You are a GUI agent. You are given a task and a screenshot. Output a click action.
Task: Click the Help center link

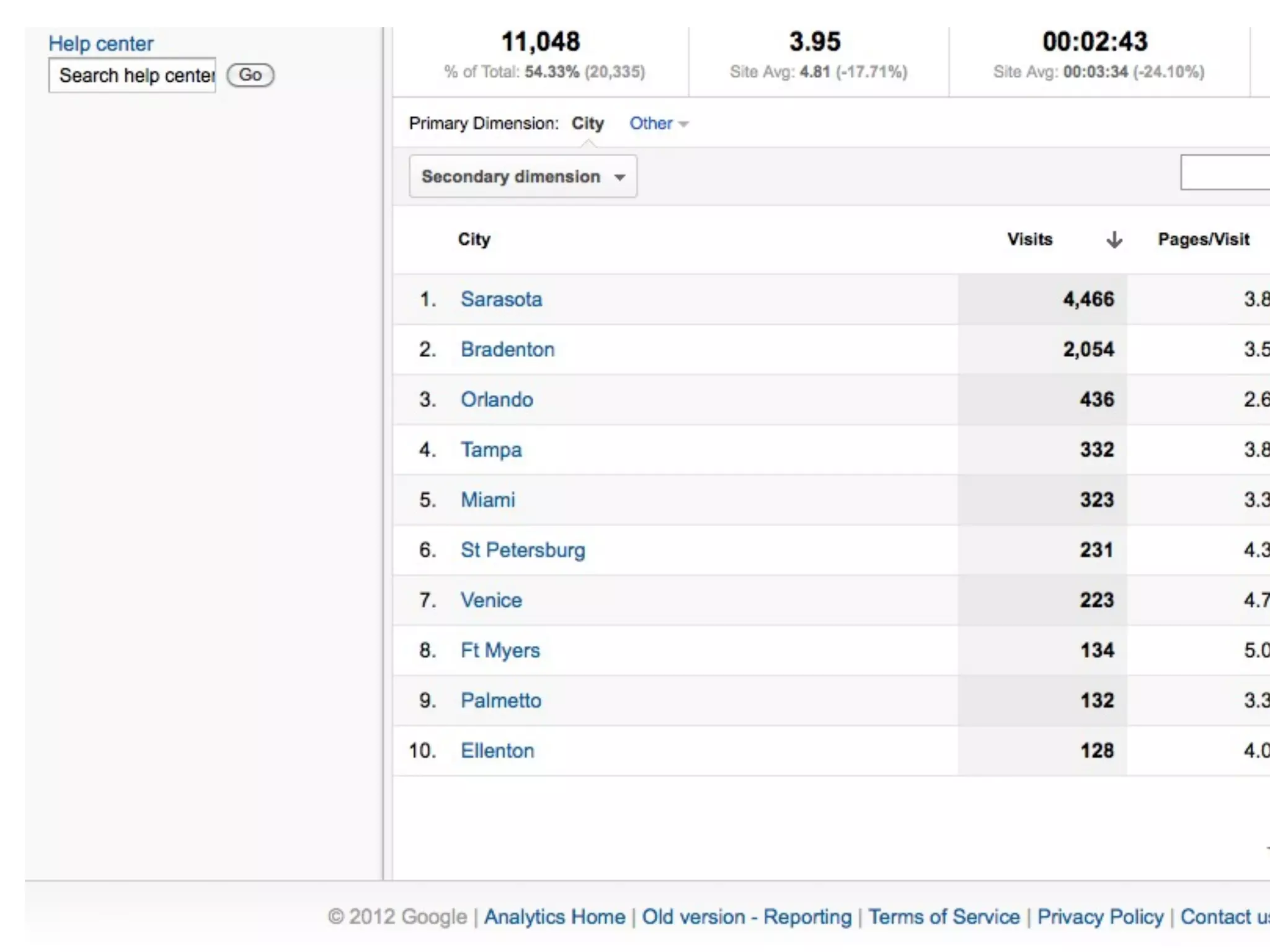(x=100, y=43)
